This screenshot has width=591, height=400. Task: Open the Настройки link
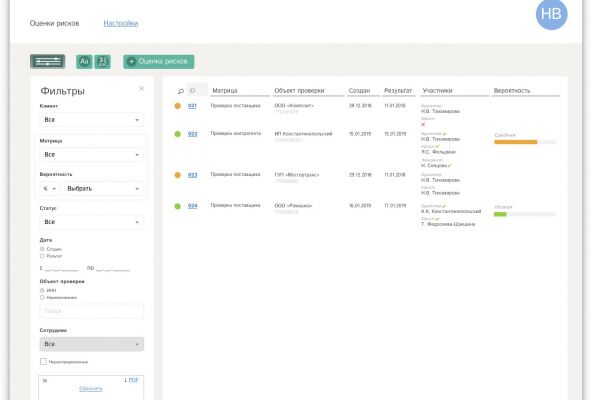click(121, 23)
